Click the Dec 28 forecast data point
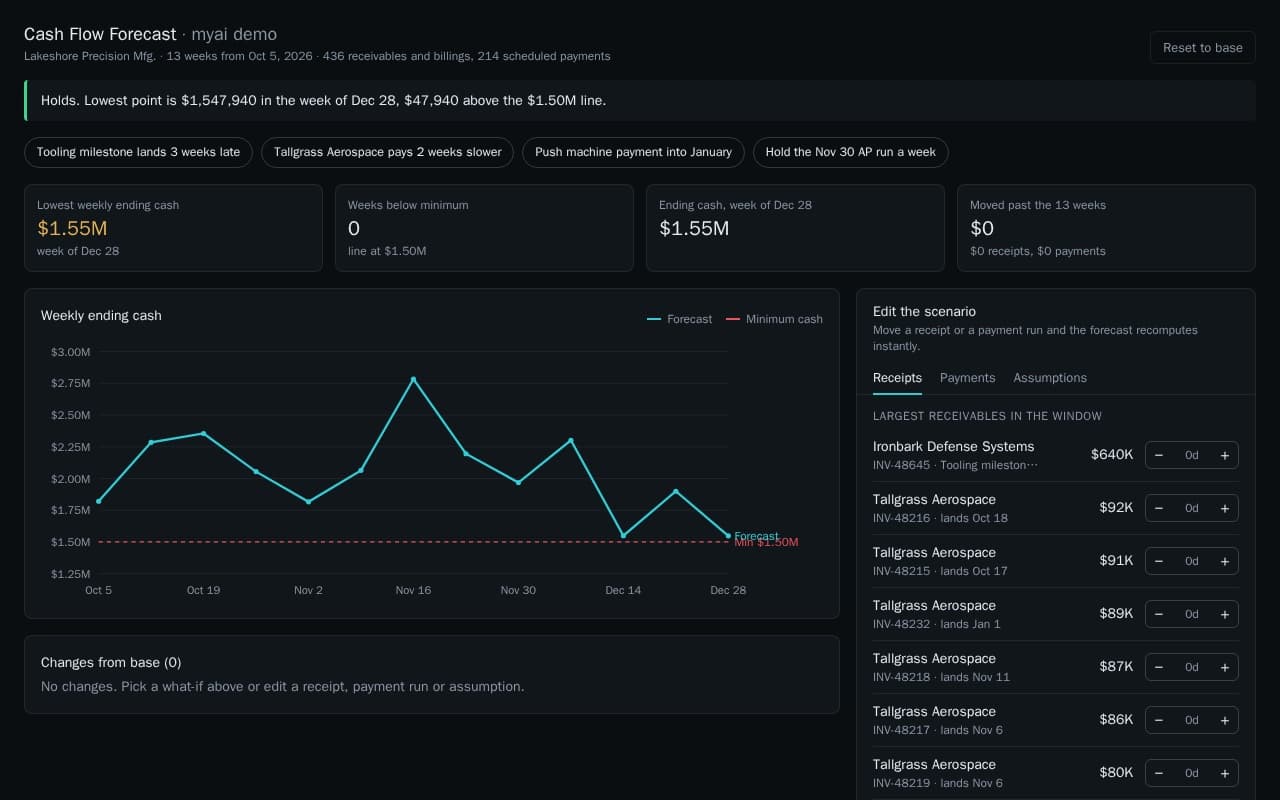The image size is (1280, 800). click(x=728, y=536)
